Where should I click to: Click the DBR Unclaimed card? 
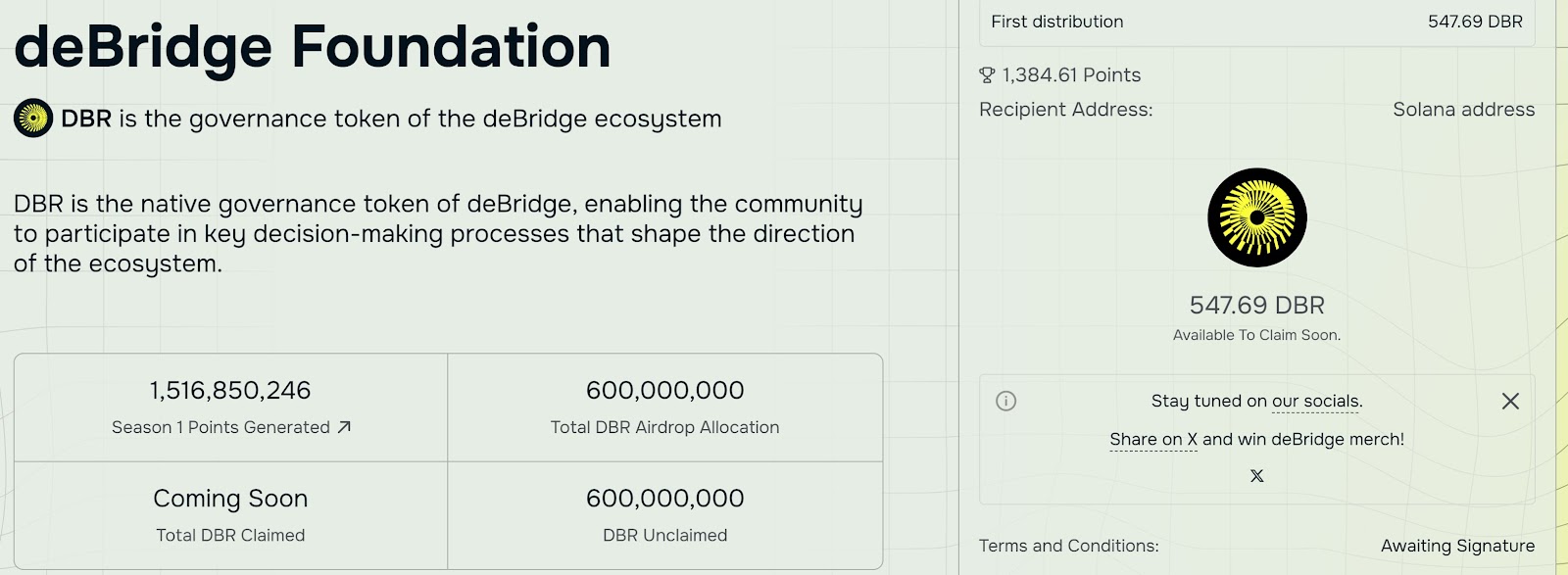click(664, 515)
